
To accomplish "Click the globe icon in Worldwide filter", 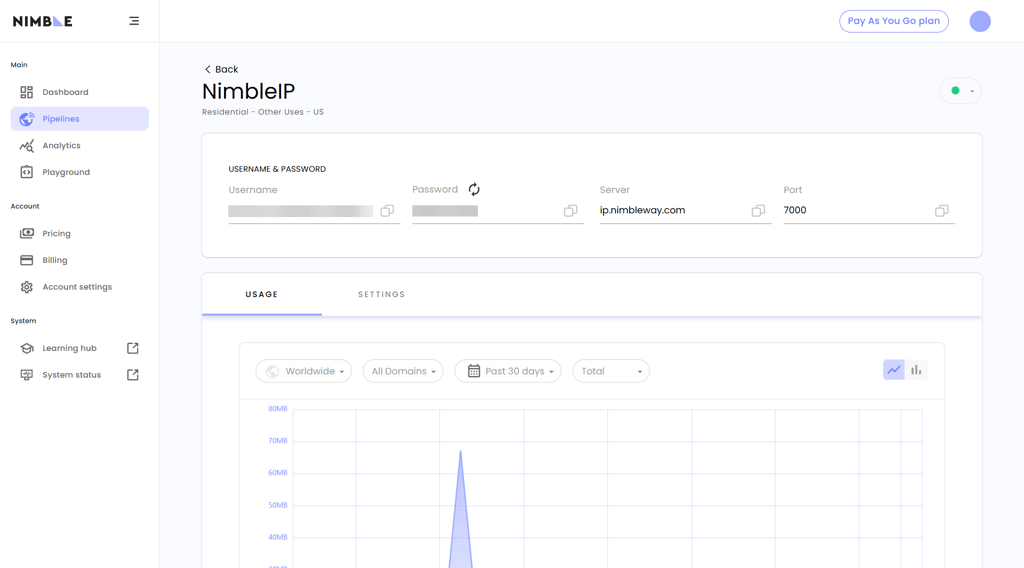I will point(272,371).
